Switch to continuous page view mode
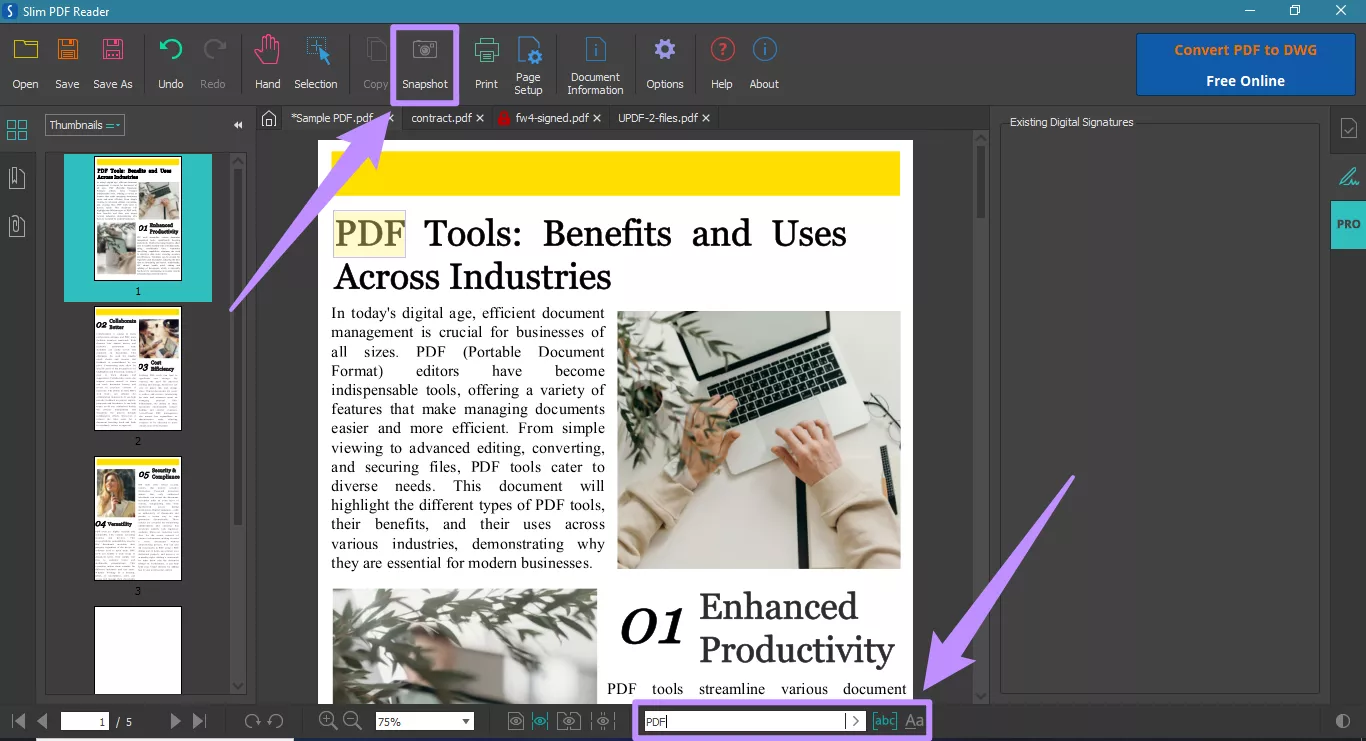This screenshot has width=1366, height=741. tap(541, 720)
